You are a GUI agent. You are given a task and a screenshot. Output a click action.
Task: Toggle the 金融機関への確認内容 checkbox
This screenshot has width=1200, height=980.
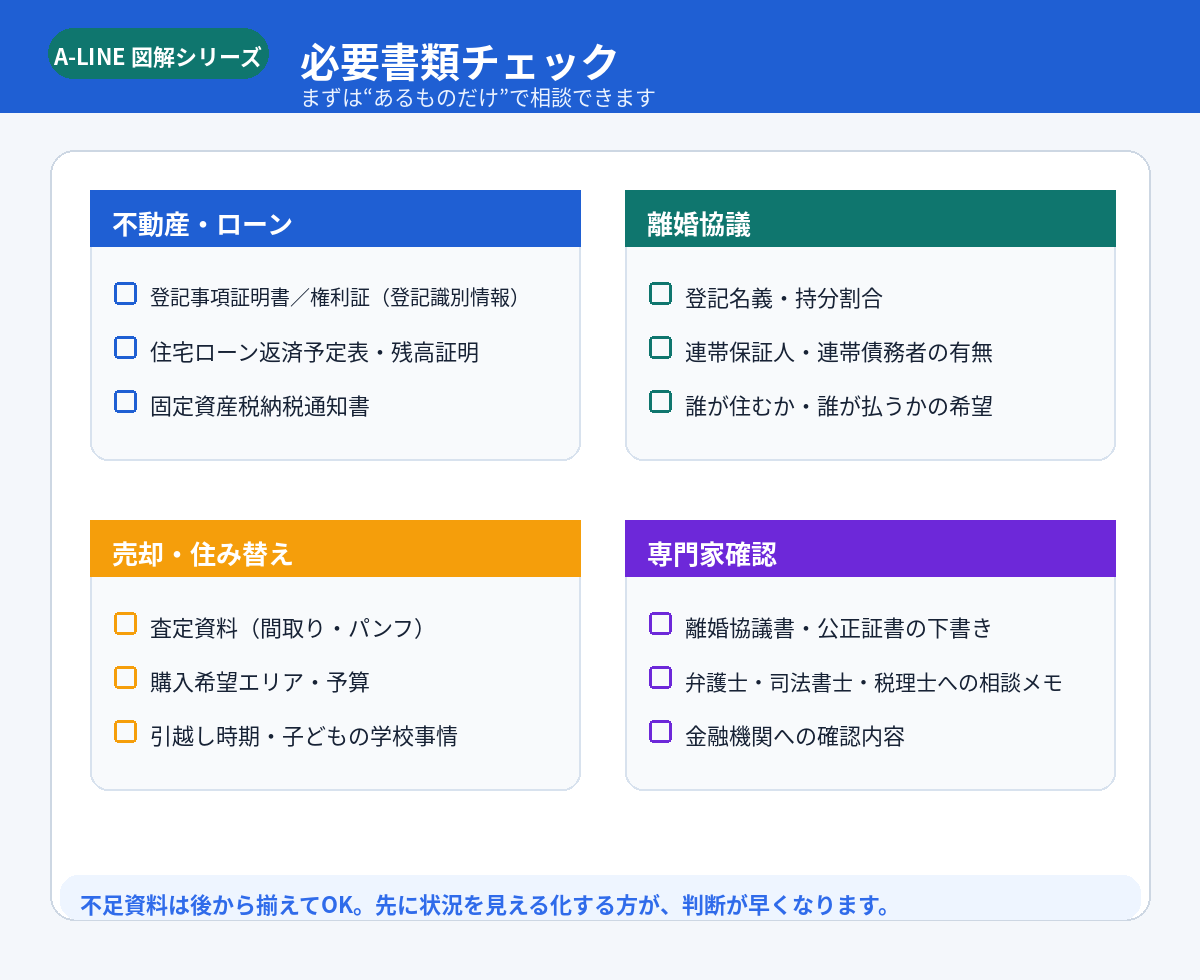tap(660, 732)
